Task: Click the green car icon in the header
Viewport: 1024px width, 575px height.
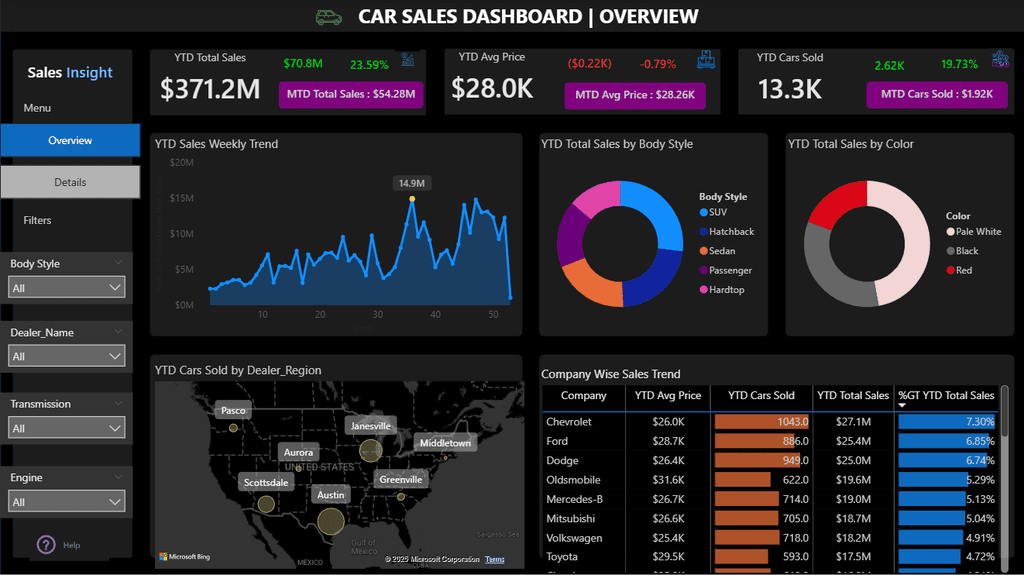Action: 328,17
